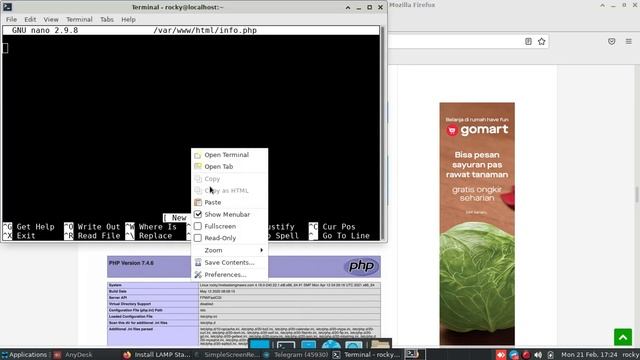
Task: Click the volume speaker tray icon
Action: 538,355
